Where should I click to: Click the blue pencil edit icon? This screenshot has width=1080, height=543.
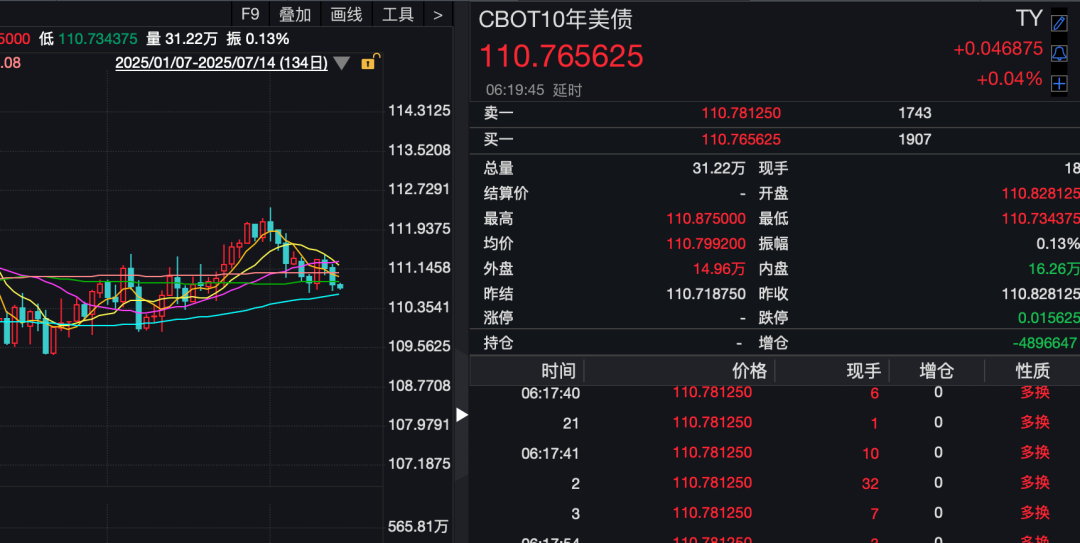pos(1059,23)
